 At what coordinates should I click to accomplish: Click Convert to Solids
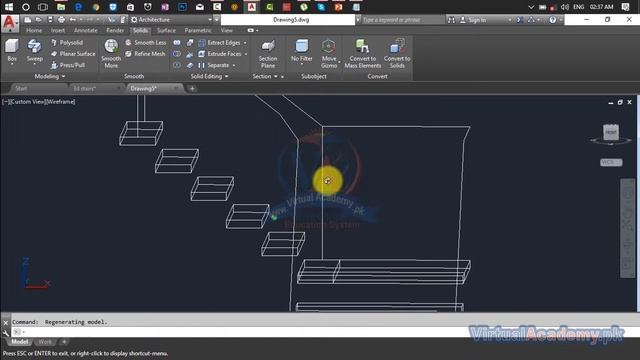(x=397, y=53)
